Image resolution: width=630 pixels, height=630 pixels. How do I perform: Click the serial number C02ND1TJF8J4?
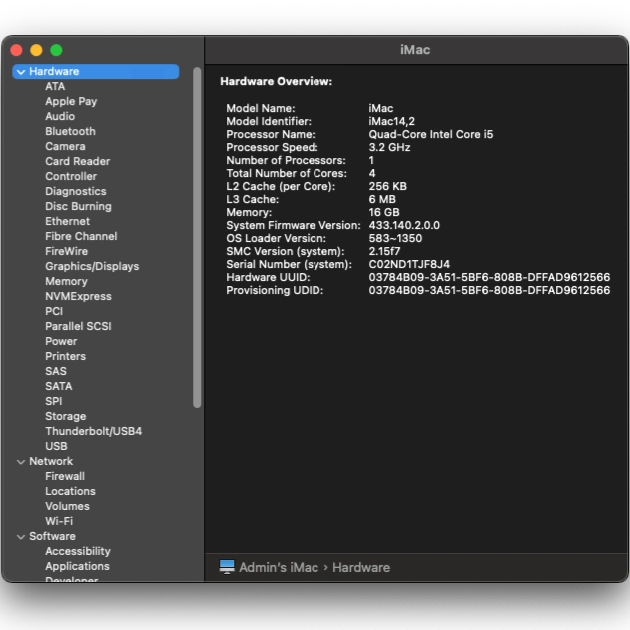coord(409,264)
